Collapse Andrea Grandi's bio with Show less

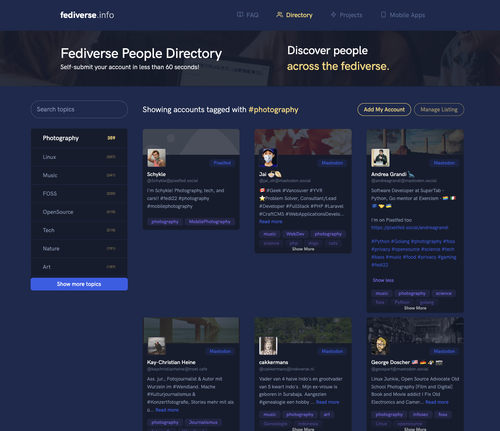[x=383, y=280]
